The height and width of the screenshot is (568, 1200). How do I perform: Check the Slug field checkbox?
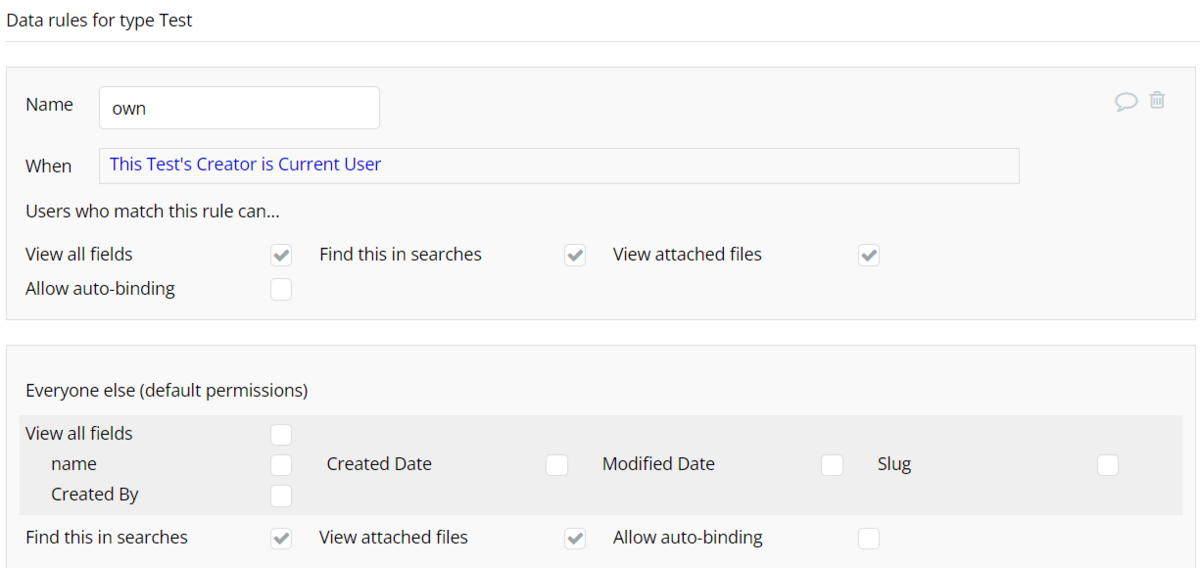(x=1108, y=465)
